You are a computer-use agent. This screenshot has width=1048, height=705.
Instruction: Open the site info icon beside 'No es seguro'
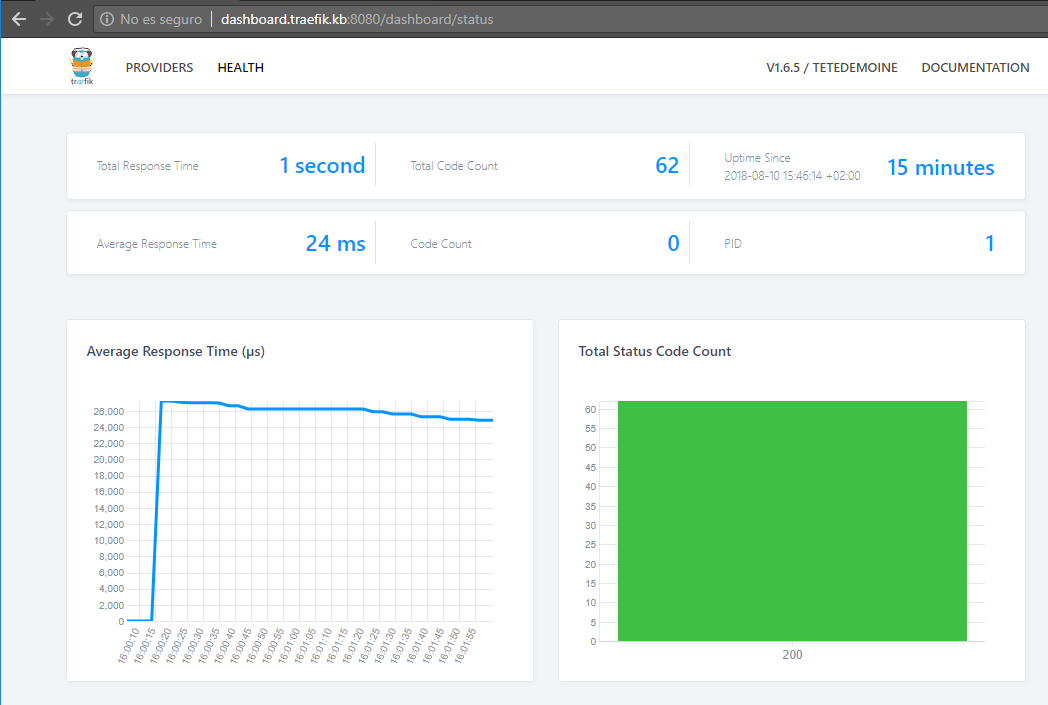[x=107, y=19]
